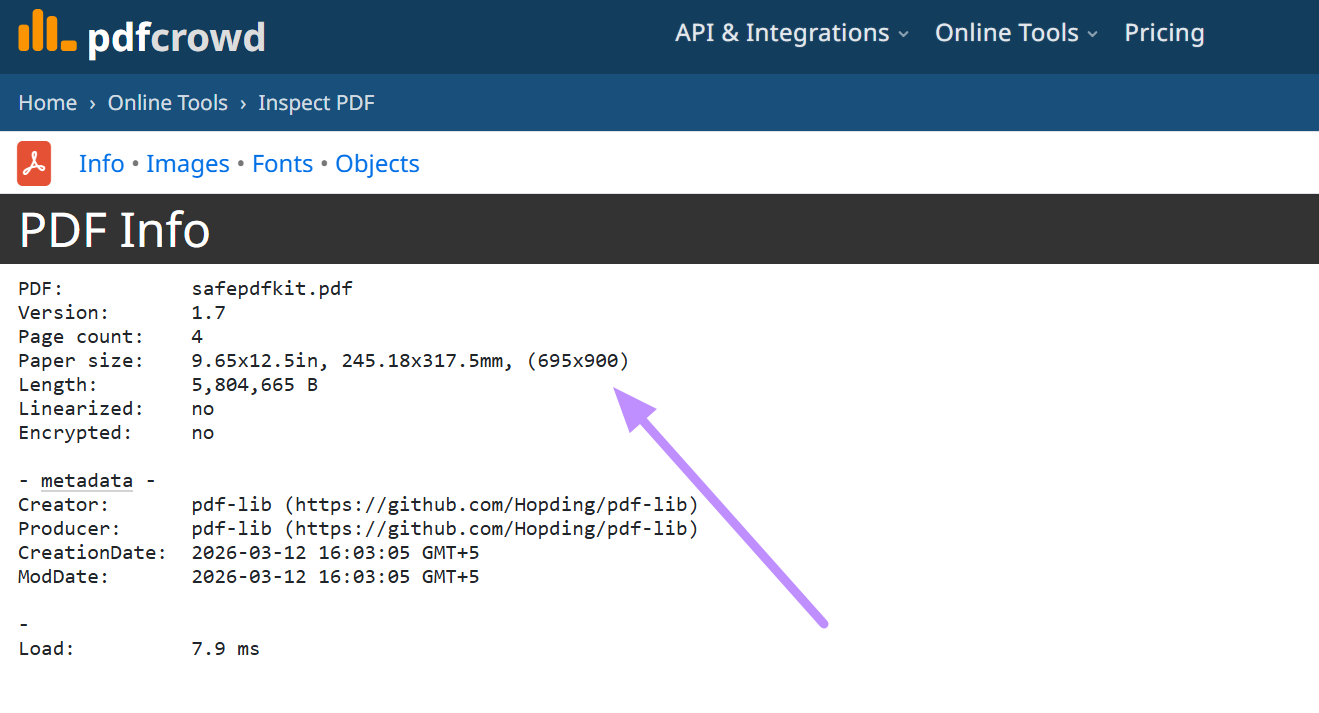Click the length value 5,804,665 B
This screenshot has height=713, width=1319.
(255, 385)
